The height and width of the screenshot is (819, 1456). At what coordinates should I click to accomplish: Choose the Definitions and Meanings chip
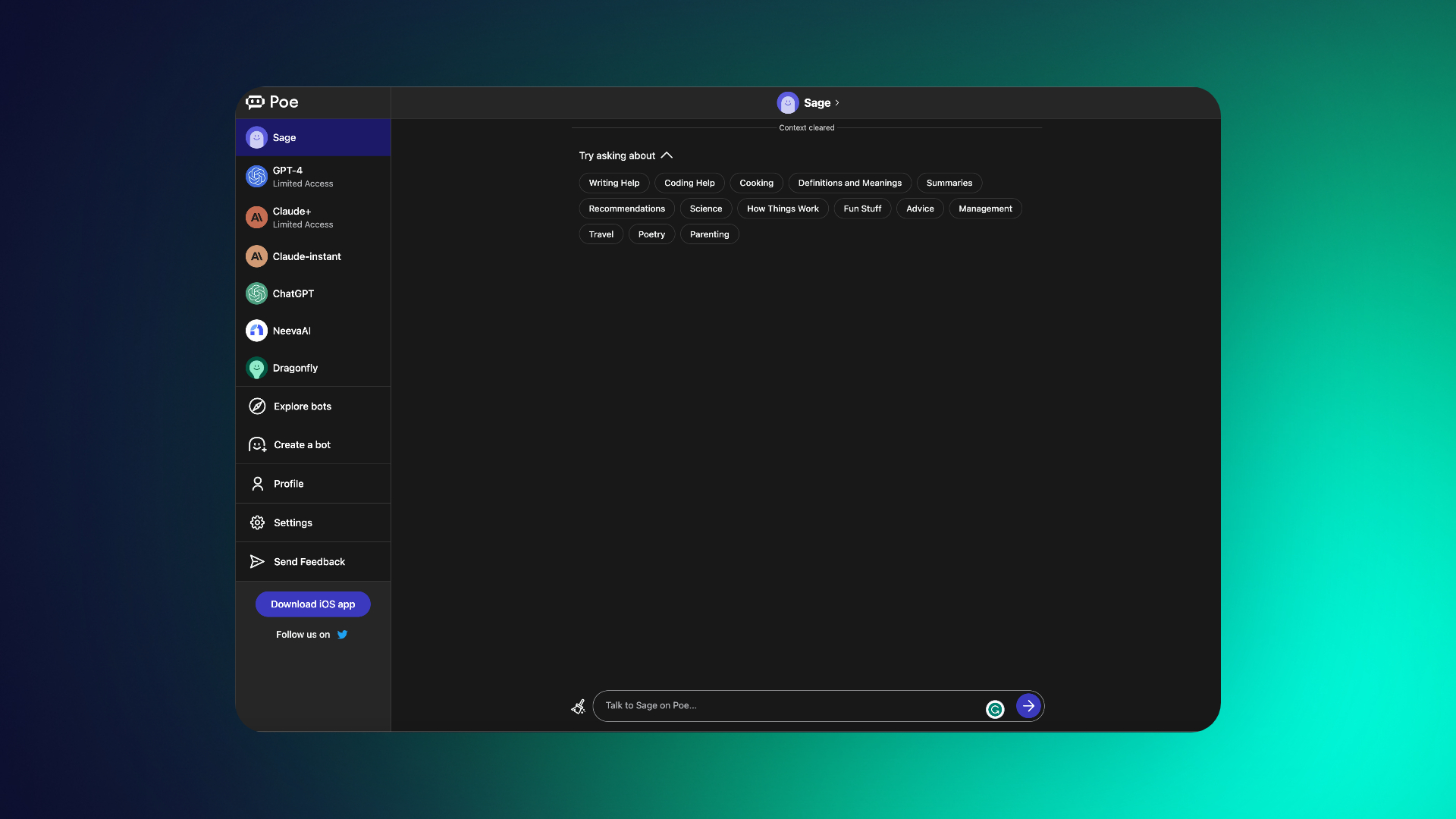click(x=850, y=183)
